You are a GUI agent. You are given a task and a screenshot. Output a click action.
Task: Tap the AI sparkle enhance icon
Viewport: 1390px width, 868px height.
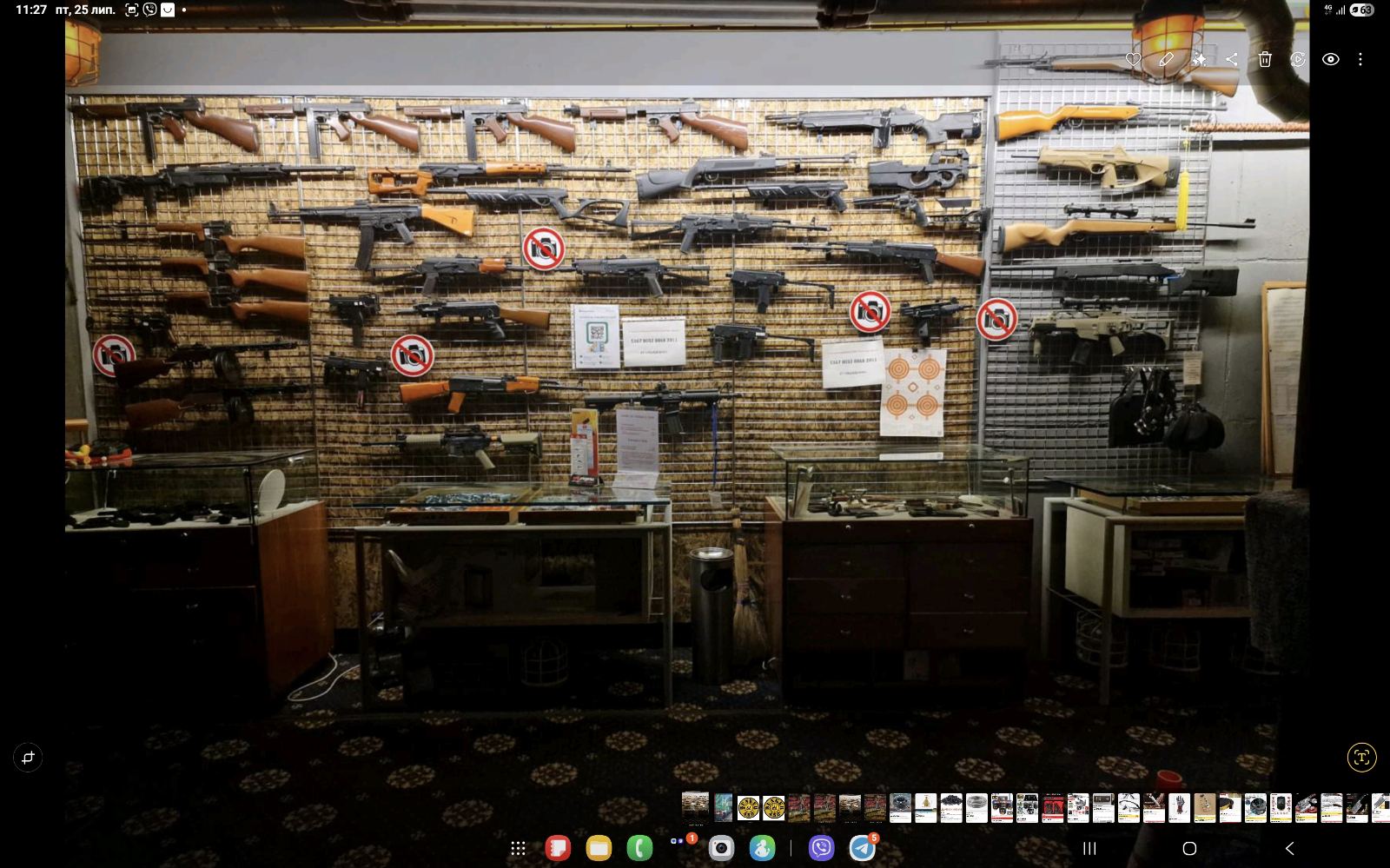pyautogui.click(x=1199, y=59)
